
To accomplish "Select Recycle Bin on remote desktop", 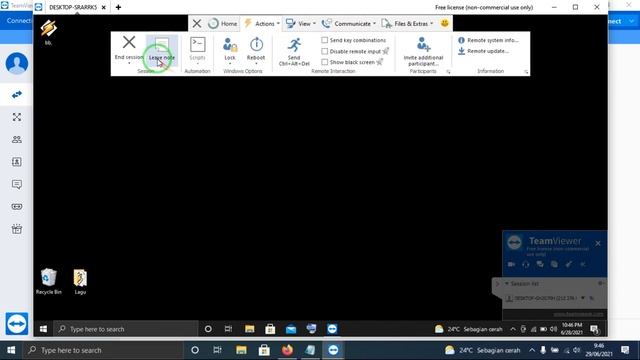I will [x=49, y=281].
